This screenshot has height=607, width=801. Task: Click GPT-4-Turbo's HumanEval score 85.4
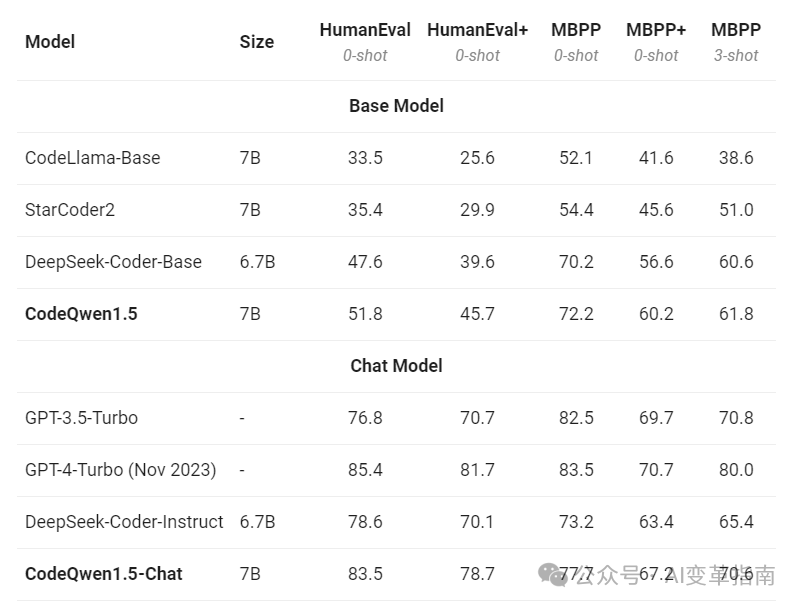[364, 470]
